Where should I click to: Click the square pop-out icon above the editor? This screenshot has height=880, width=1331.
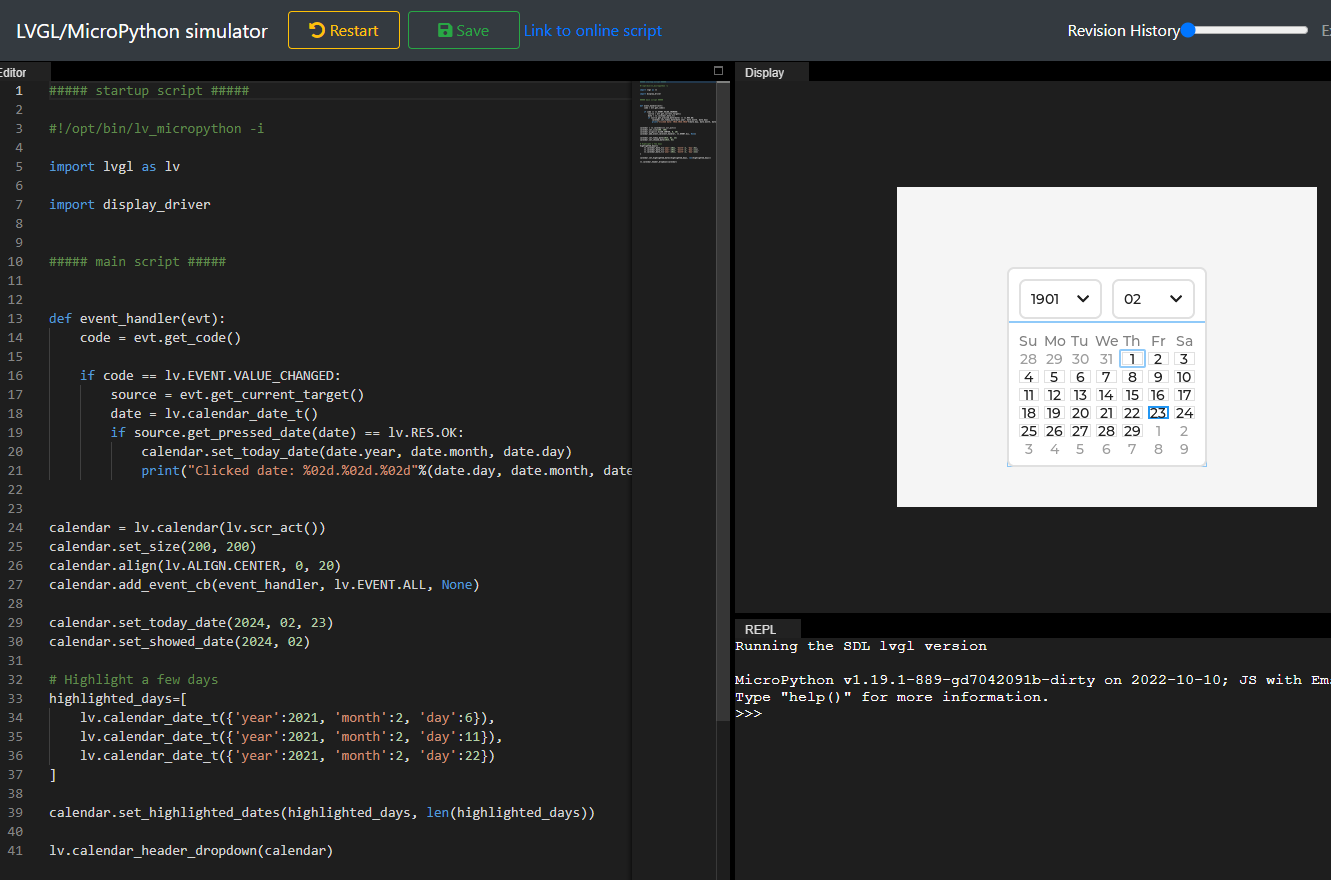pos(718,71)
